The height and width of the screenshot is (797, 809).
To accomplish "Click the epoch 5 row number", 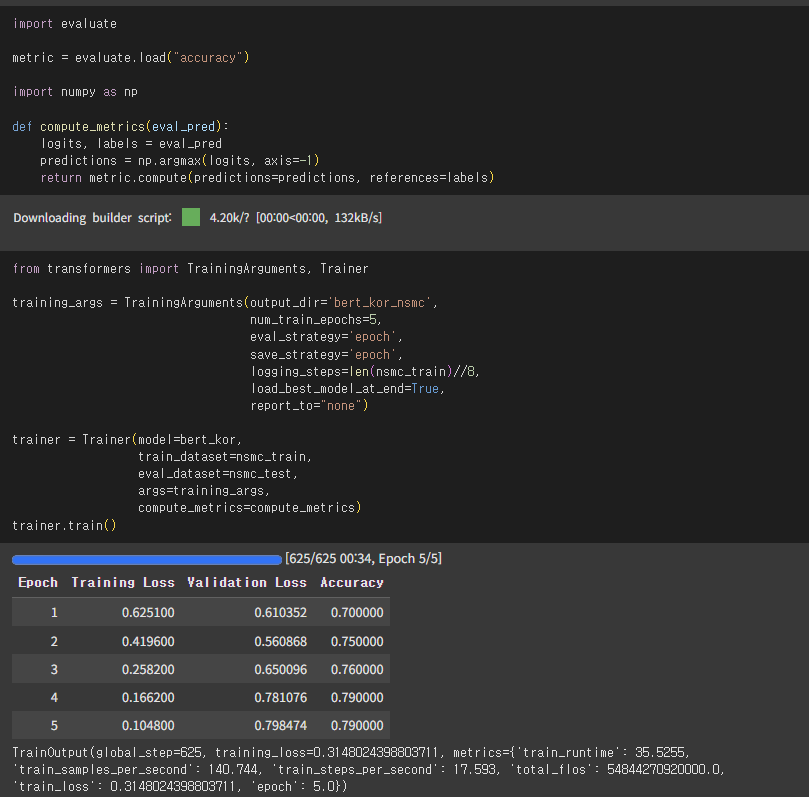I will click(x=54, y=725).
